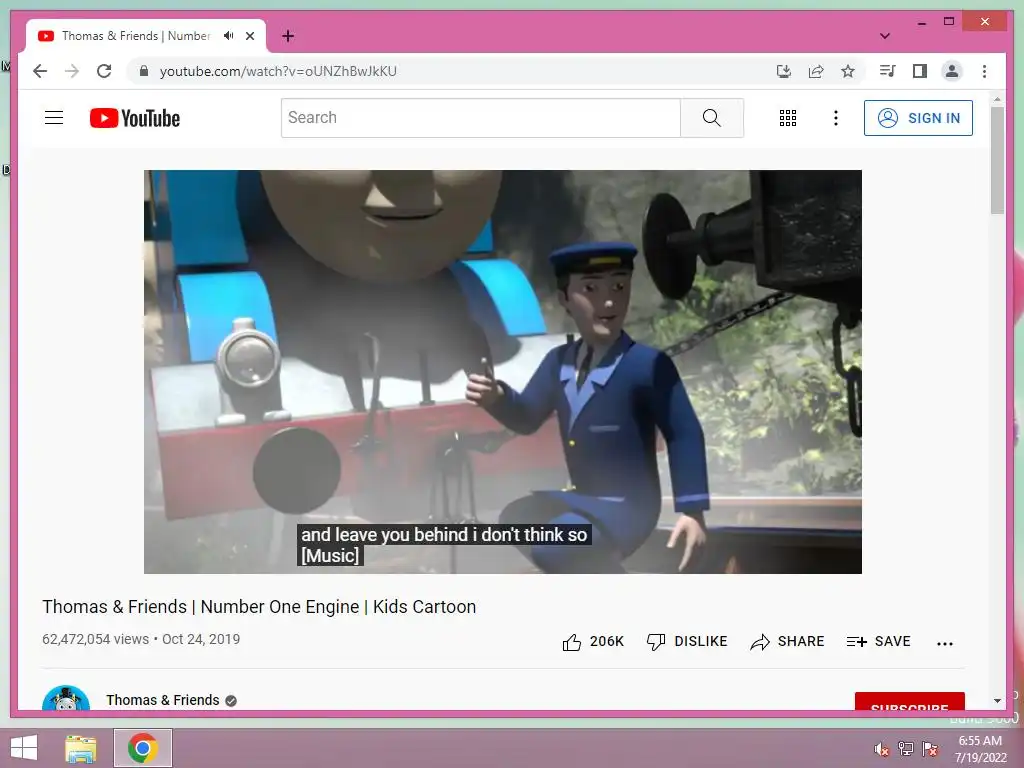Open Chrome media controls icon
Image resolution: width=1024 pixels, height=768 pixels.
888,71
